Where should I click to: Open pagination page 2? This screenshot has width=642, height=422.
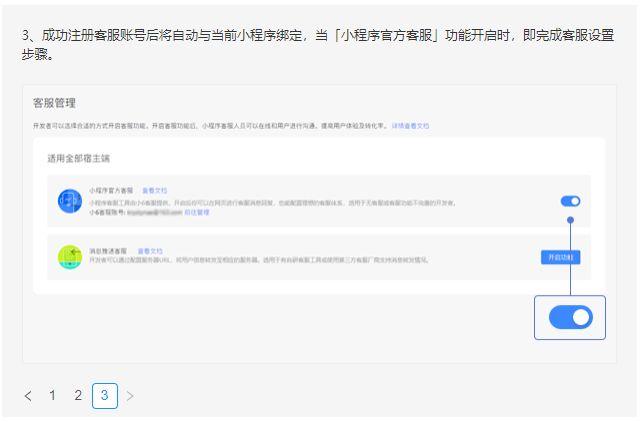(x=78, y=395)
